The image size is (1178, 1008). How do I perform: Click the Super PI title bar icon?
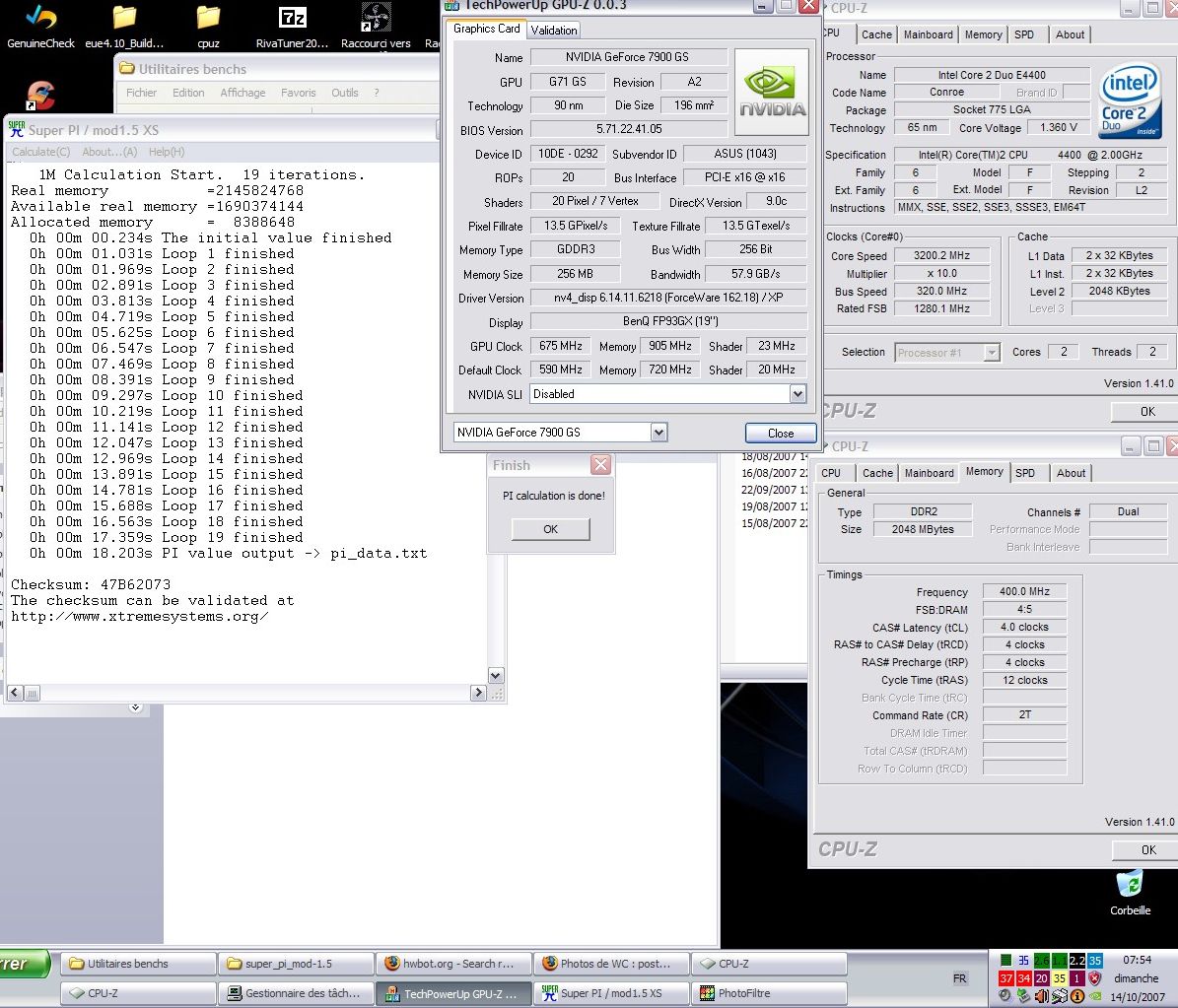click(x=17, y=129)
